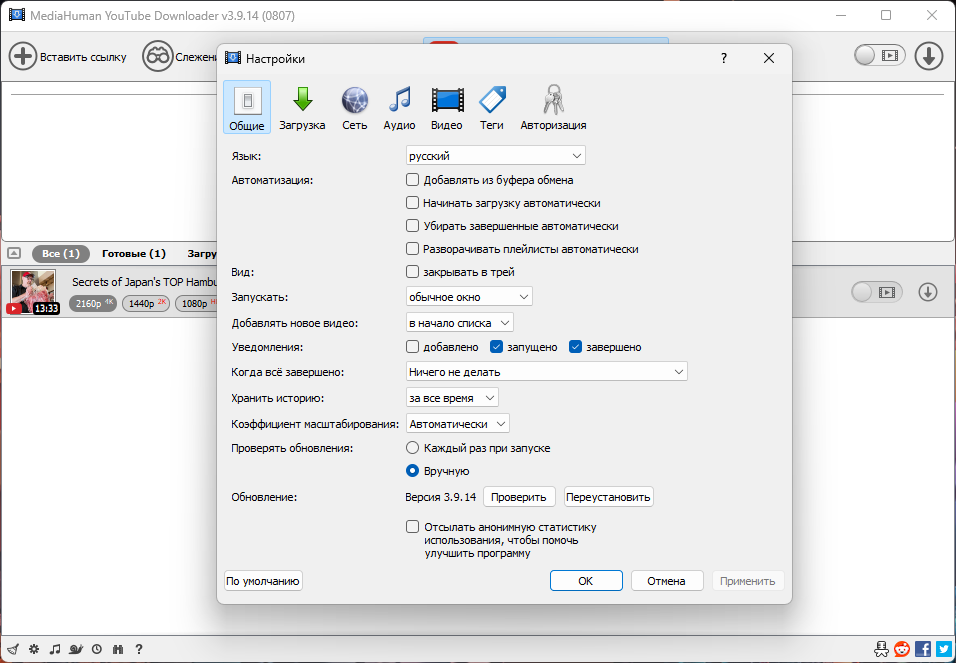
Task: Enable Убирать завершенные автоматически checkbox
Action: [413, 226]
